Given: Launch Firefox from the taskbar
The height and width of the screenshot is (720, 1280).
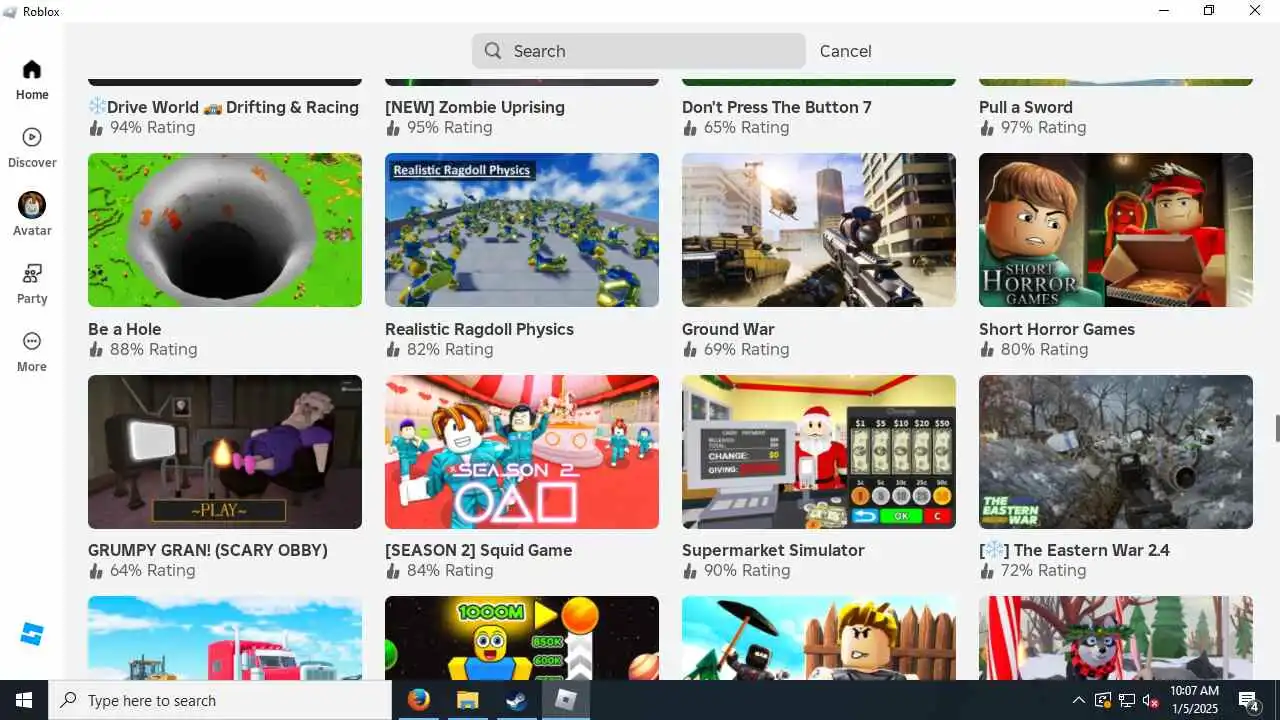Looking at the screenshot, I should coord(419,700).
